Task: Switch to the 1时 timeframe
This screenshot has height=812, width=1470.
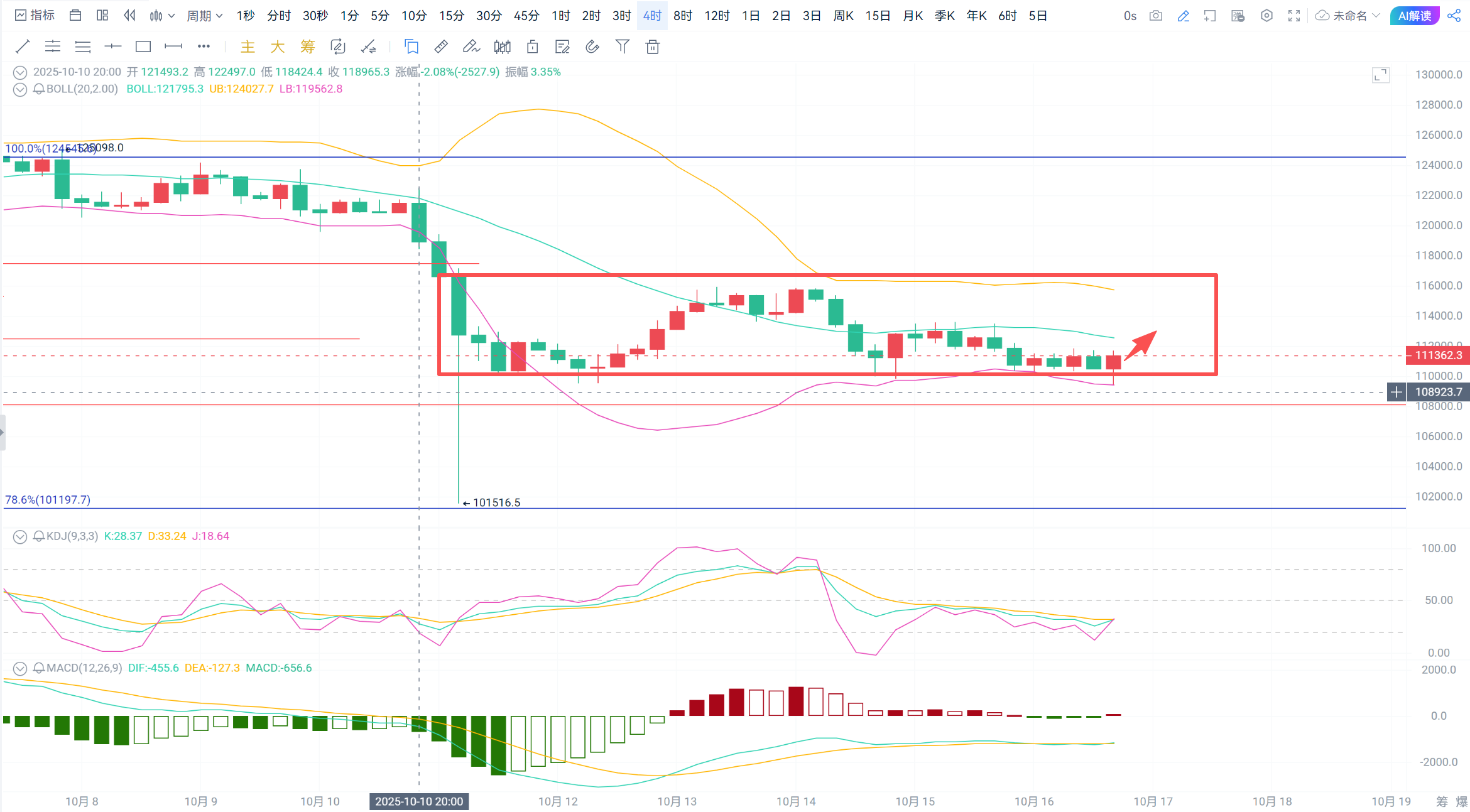Action: [x=560, y=16]
